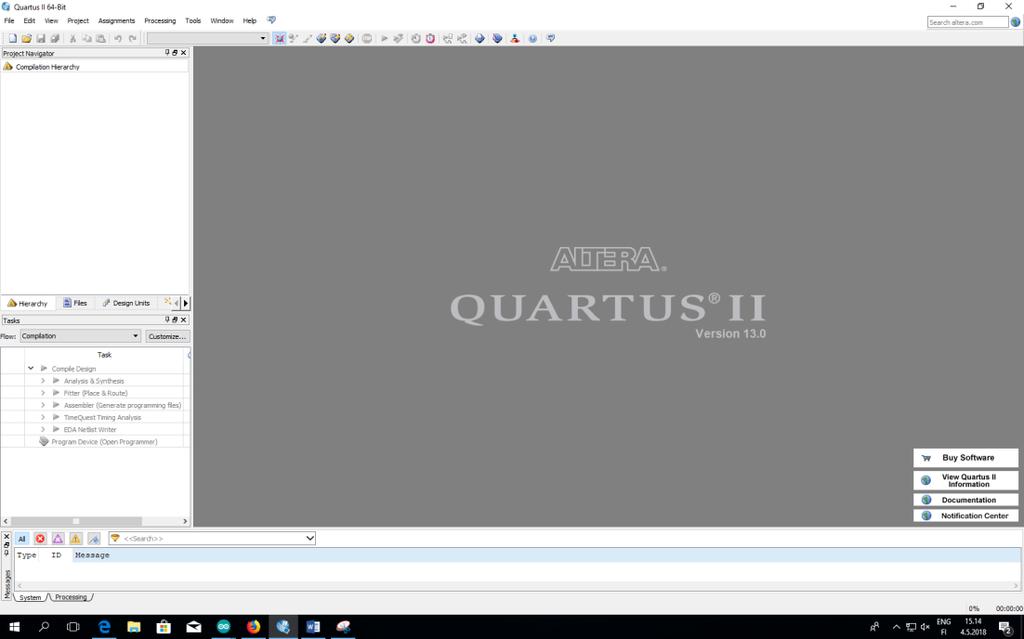Image resolution: width=1024 pixels, height=639 pixels.
Task: Click the funnel icon in message search box
Action: click(116, 538)
